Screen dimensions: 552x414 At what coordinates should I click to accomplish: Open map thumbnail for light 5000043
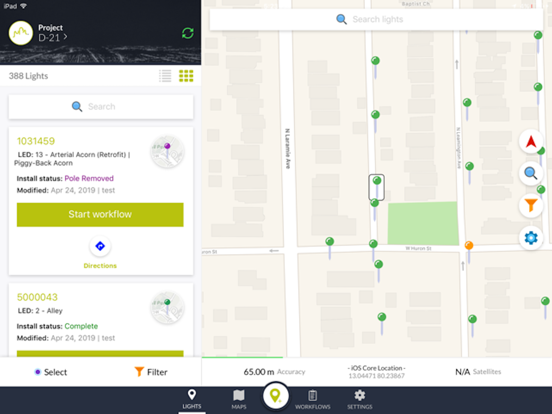tap(168, 307)
